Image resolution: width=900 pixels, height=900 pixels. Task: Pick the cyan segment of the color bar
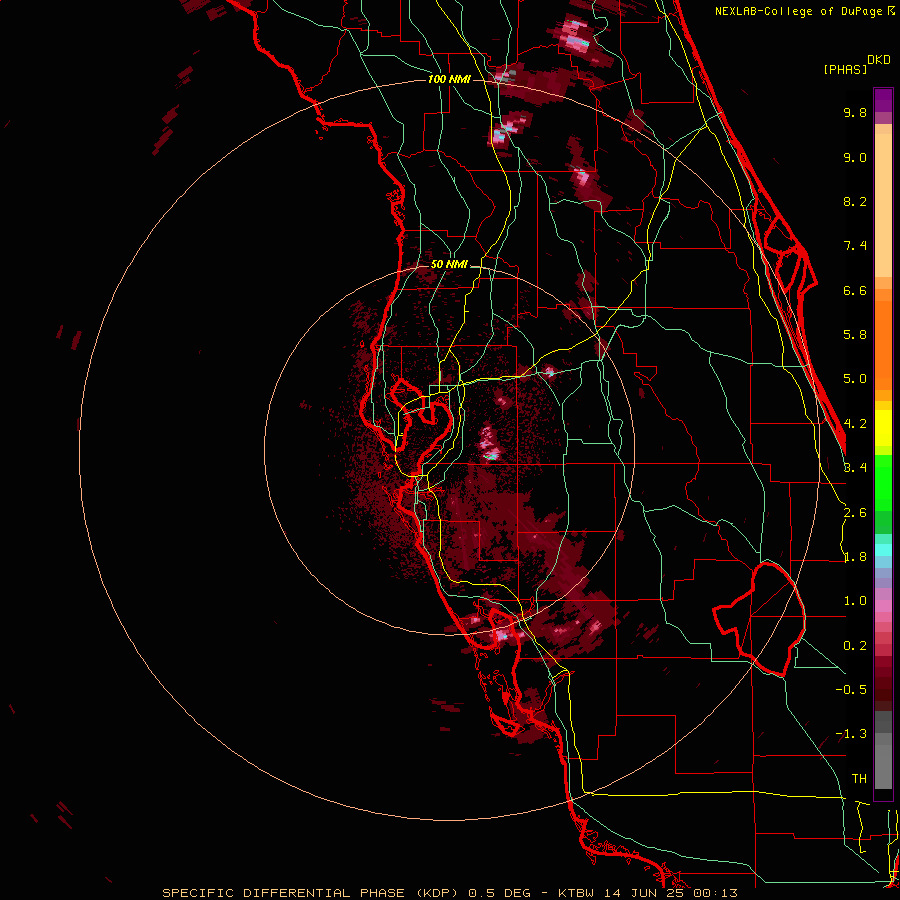pyautogui.click(x=883, y=549)
